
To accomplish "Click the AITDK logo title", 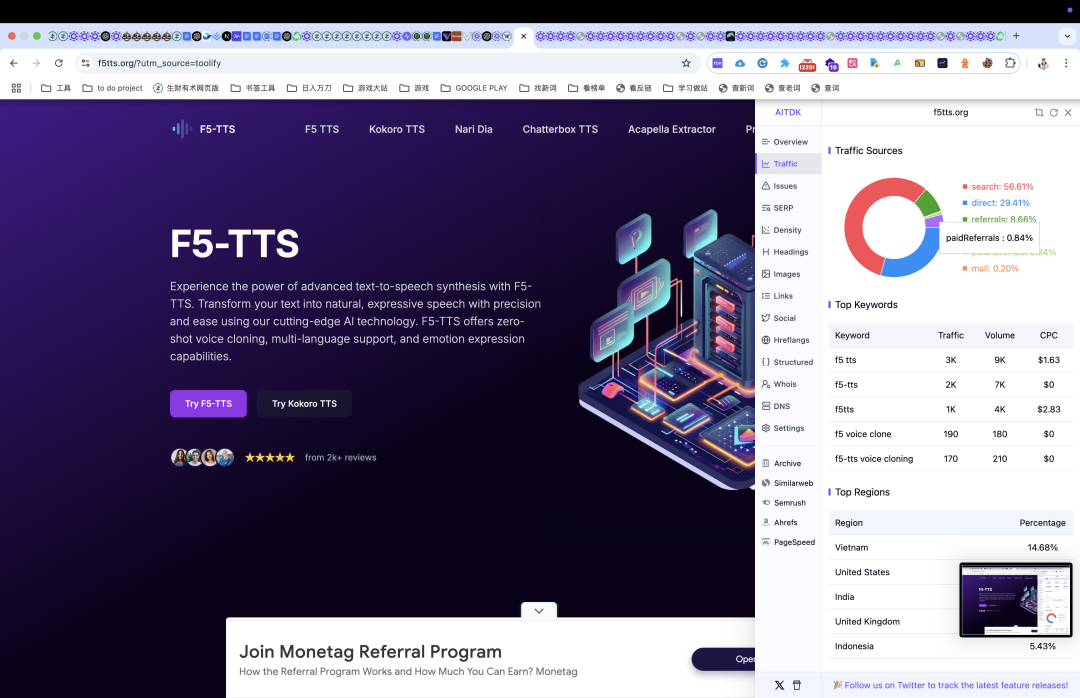I will pyautogui.click(x=788, y=112).
